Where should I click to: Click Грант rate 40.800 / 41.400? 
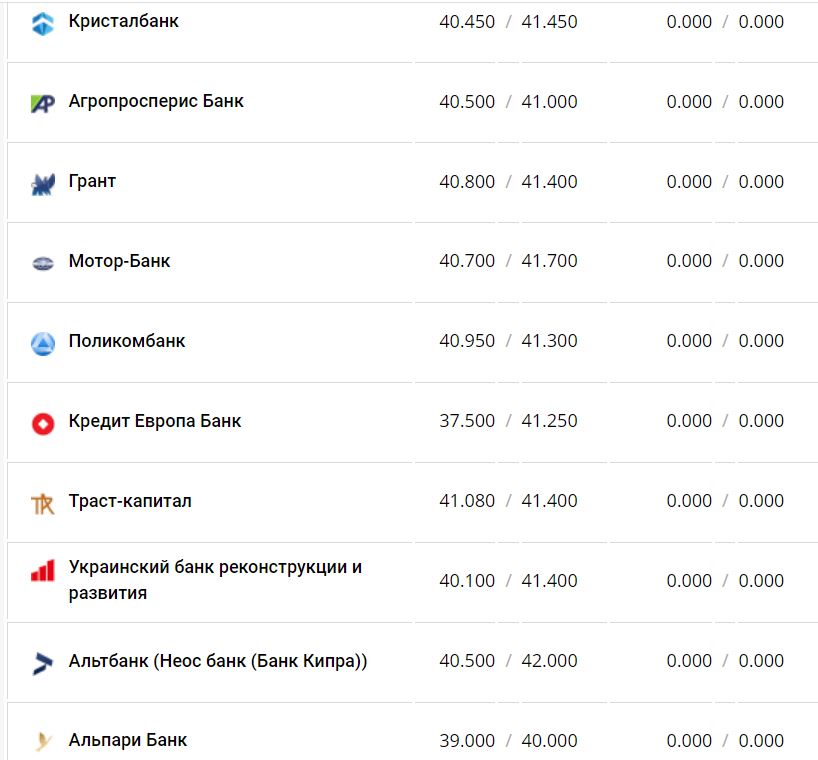[508, 181]
